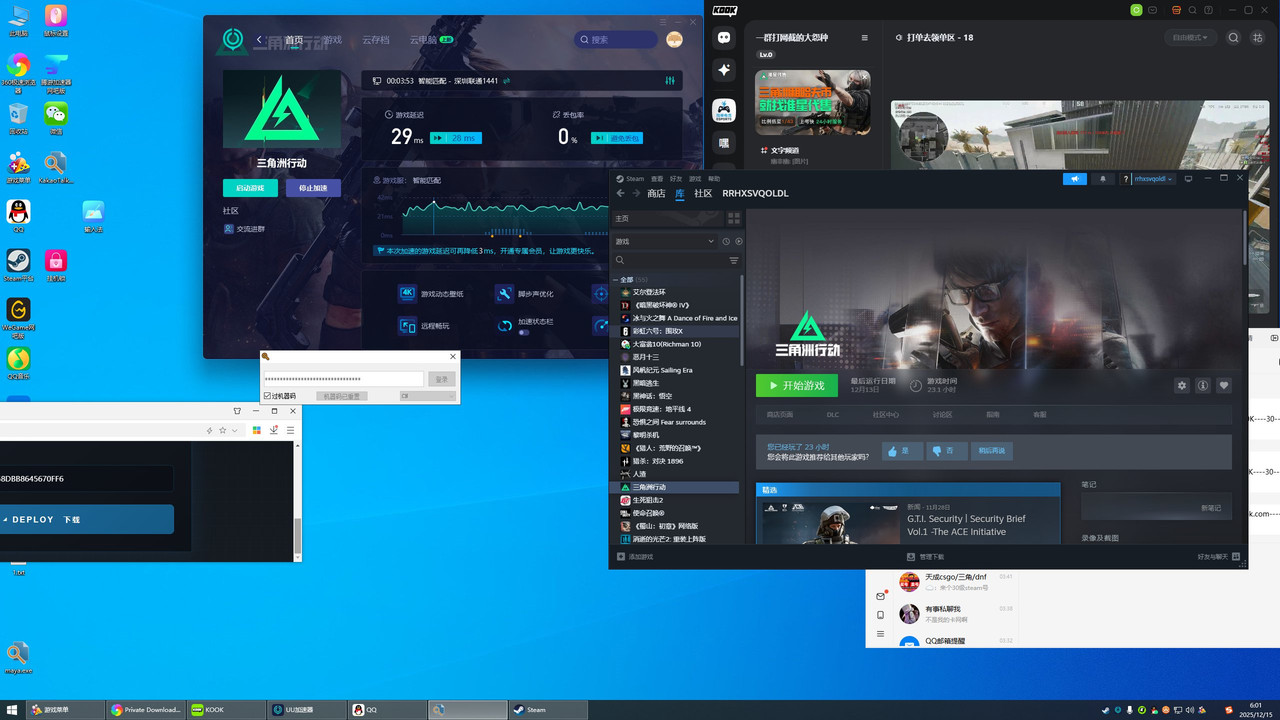Open 添加游戏 at Steam bottom bar
1280x720 pixels.
tap(635, 557)
